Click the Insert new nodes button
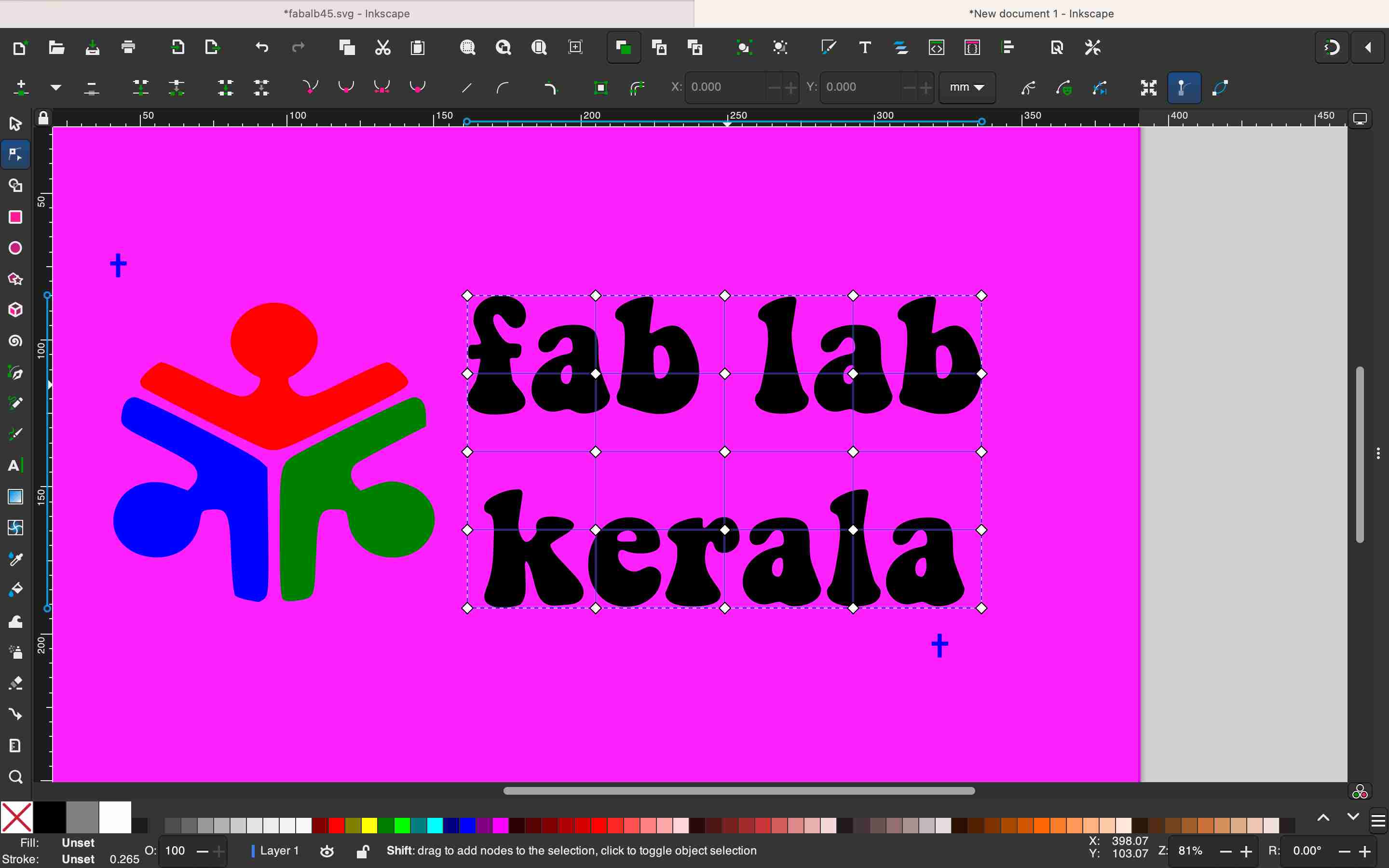The height and width of the screenshot is (868, 1389). (x=21, y=87)
